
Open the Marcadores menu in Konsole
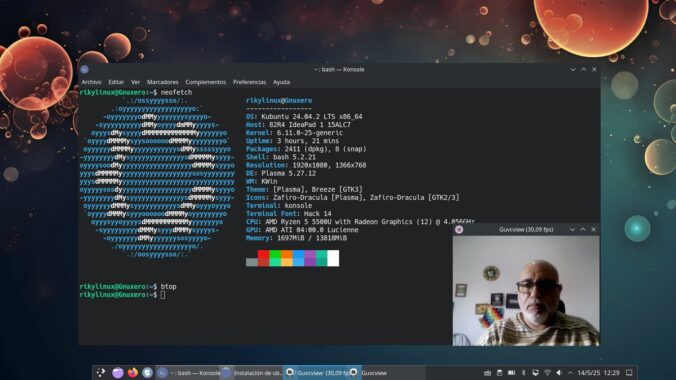[163, 82]
